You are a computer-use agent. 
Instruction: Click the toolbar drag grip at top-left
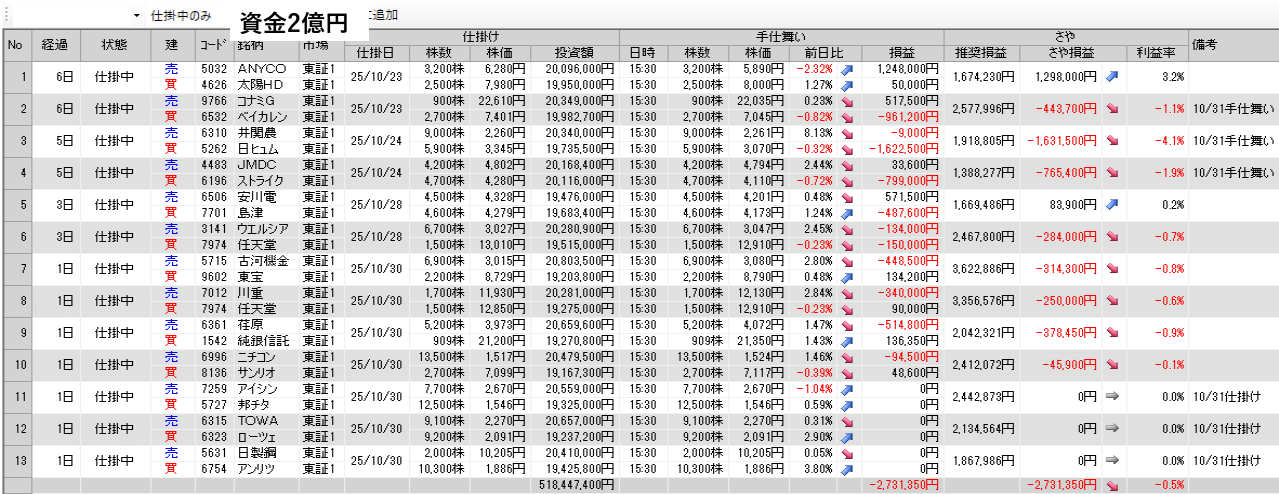click(x=4, y=15)
